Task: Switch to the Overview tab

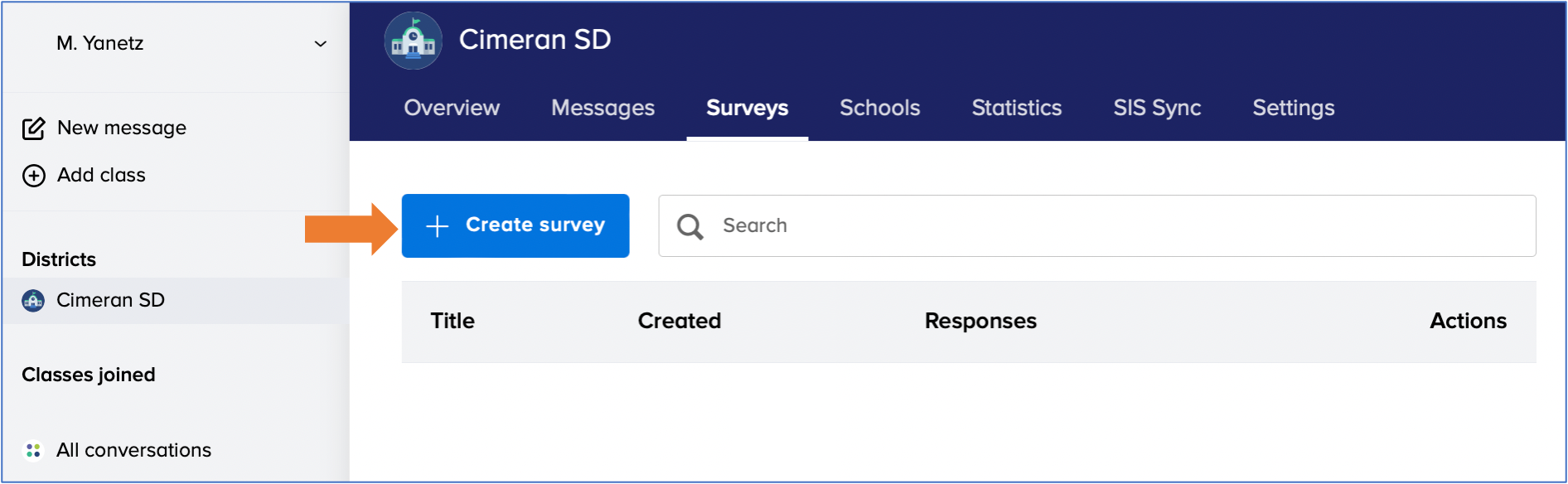Action: [x=452, y=108]
